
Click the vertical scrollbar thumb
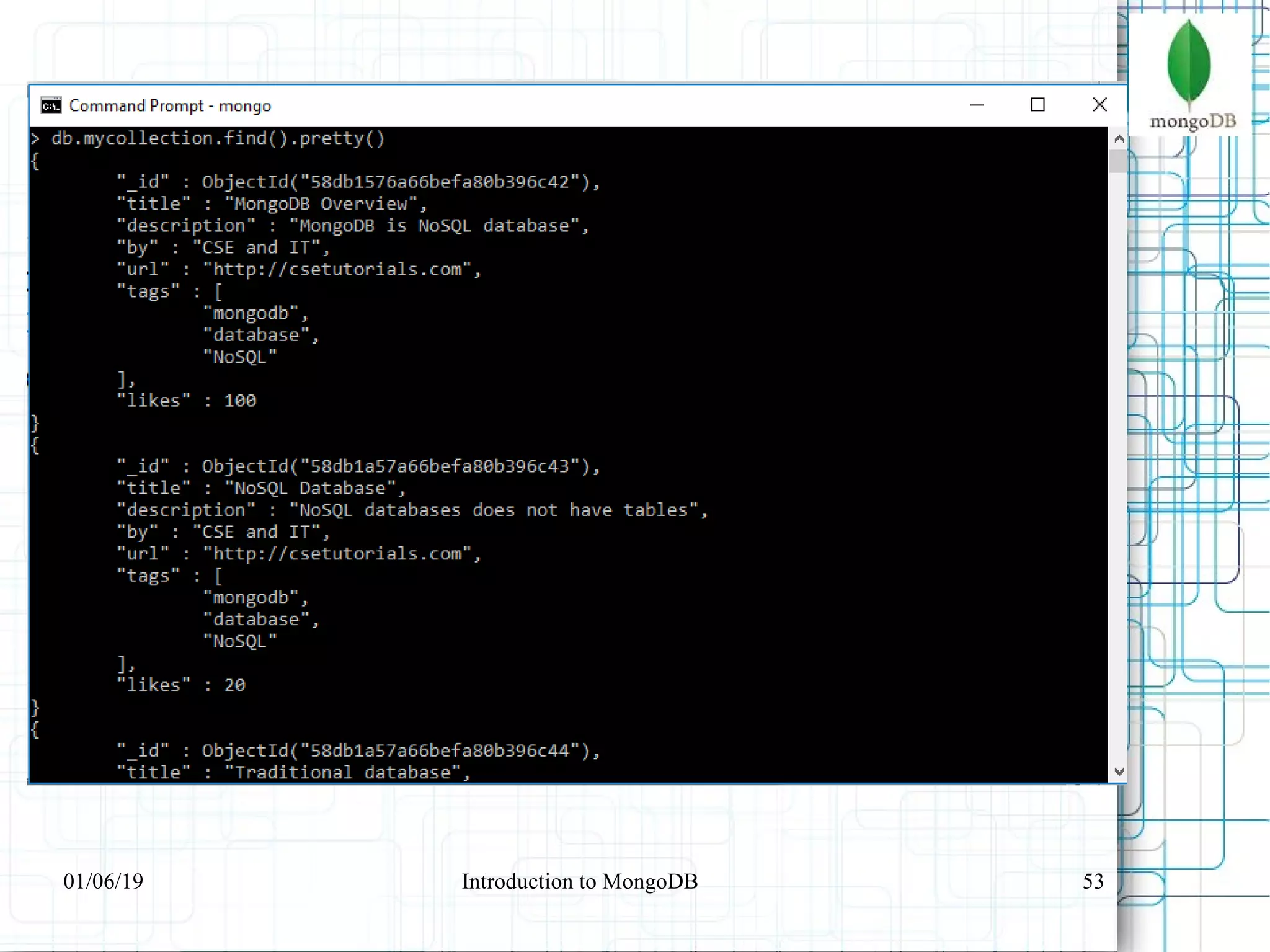pyautogui.click(x=1119, y=161)
